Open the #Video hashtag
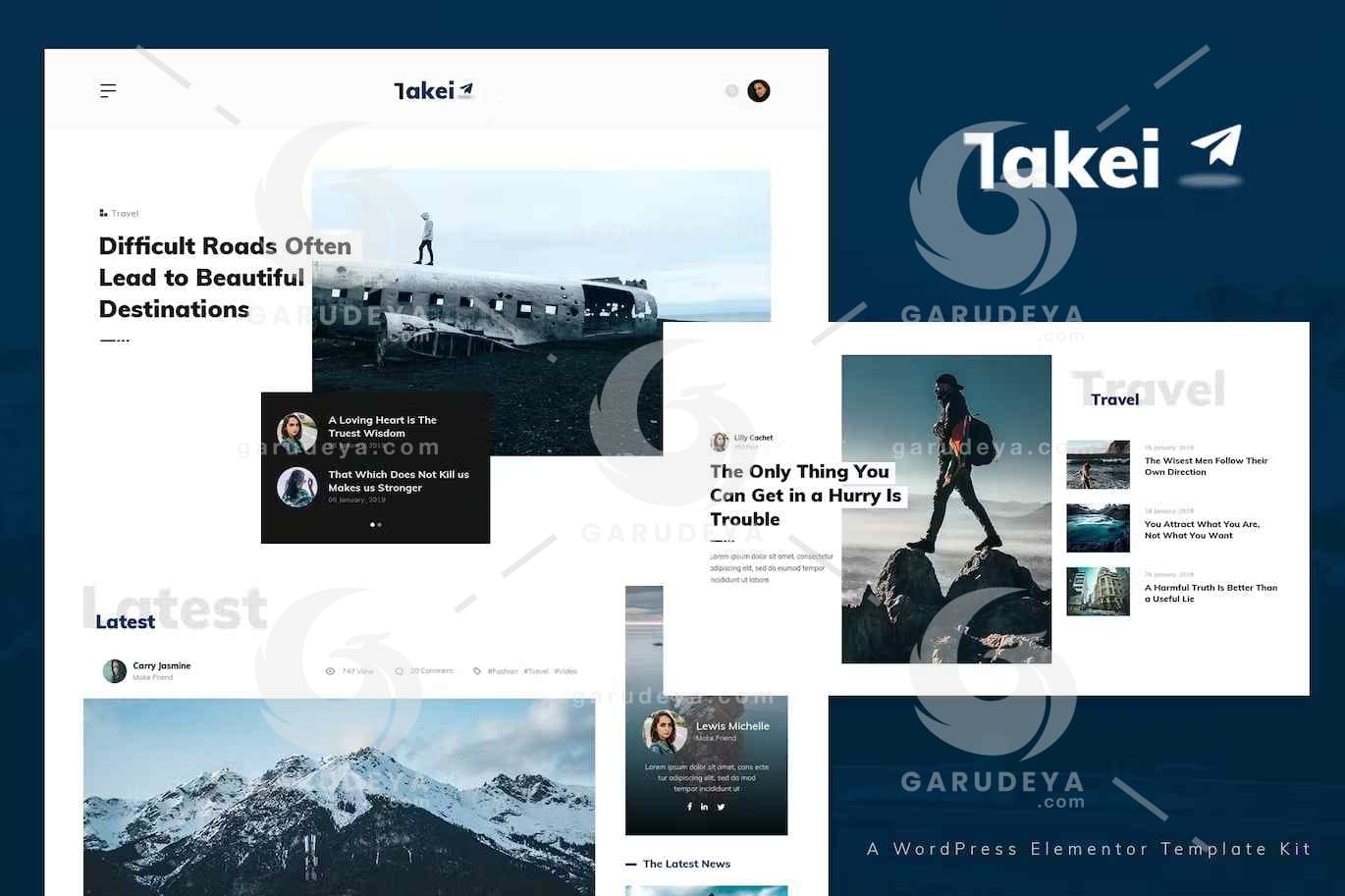The image size is (1345, 896). pyautogui.click(x=565, y=671)
